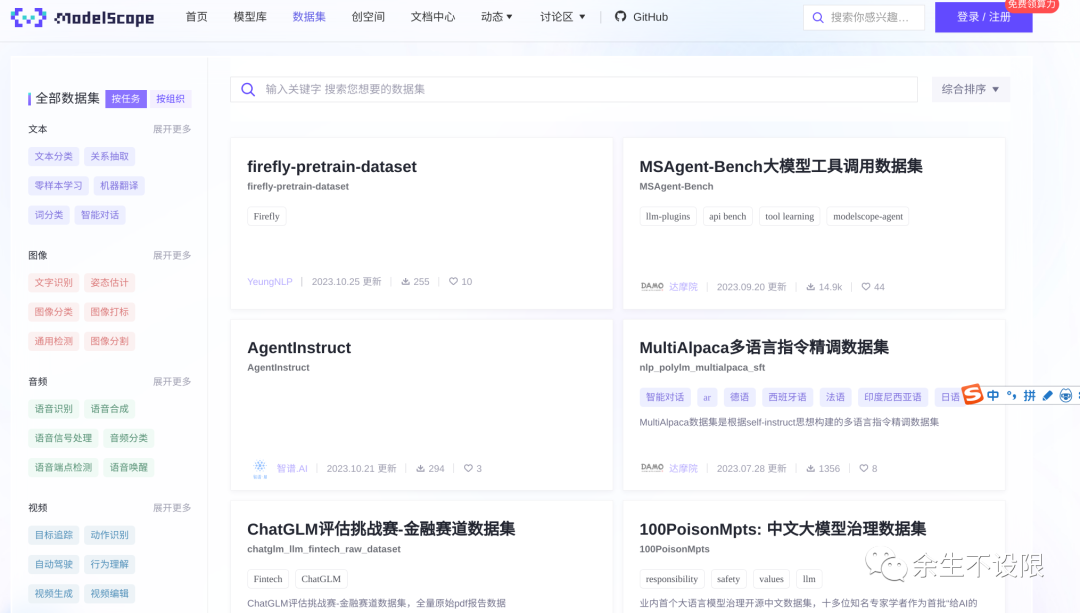Click the 西班牙语 language tag
Viewport: 1080px width, 613px height.
coord(787,397)
